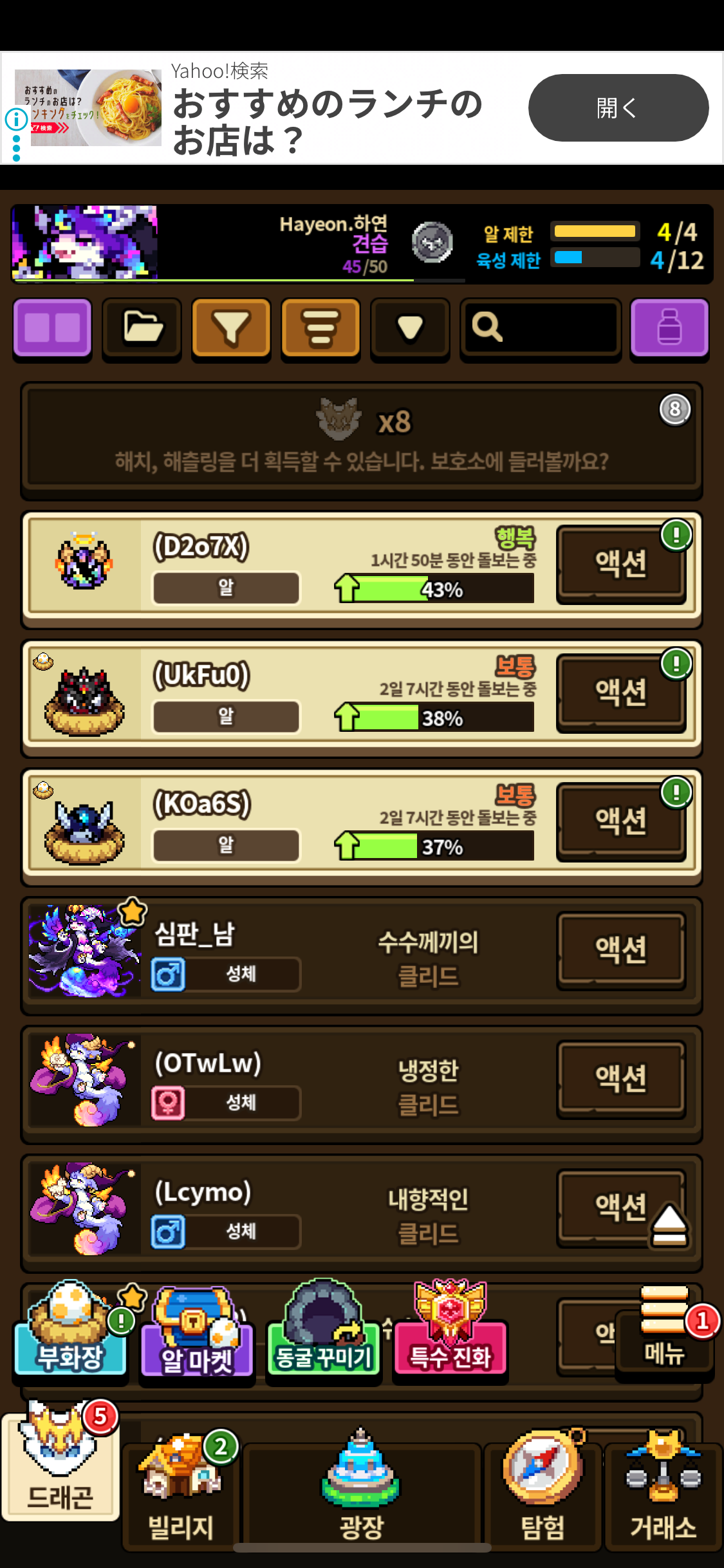The image size is (724, 1568).
Task: Open the 탐험 compass exploration tab
Action: click(x=543, y=1495)
